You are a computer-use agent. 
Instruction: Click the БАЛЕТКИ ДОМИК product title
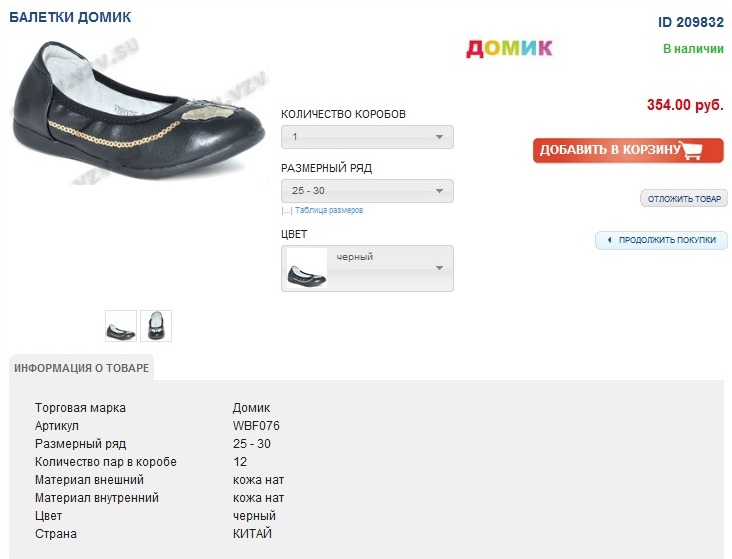point(70,18)
